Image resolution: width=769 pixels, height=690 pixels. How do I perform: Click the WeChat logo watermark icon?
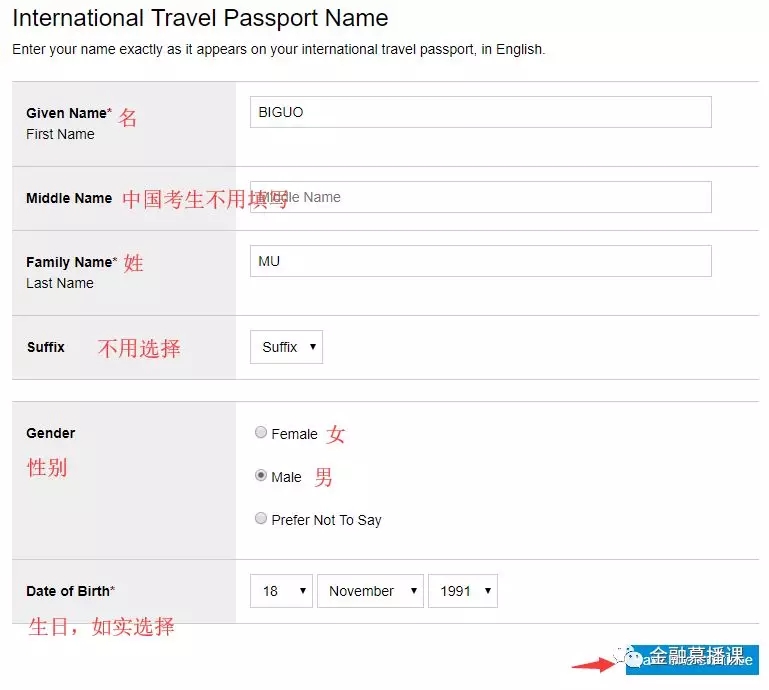pos(635,658)
